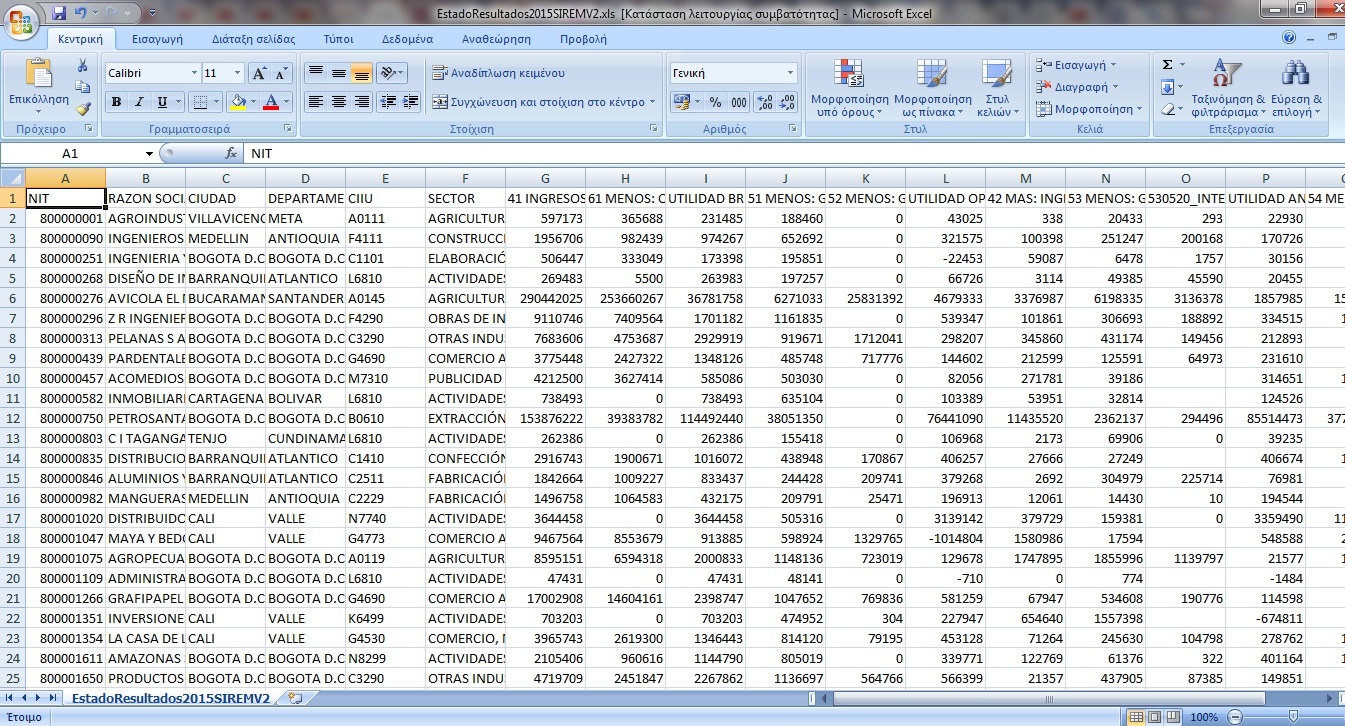This screenshot has width=1345, height=726.
Task: Open the Calibri font name dropdown
Action: pos(194,74)
